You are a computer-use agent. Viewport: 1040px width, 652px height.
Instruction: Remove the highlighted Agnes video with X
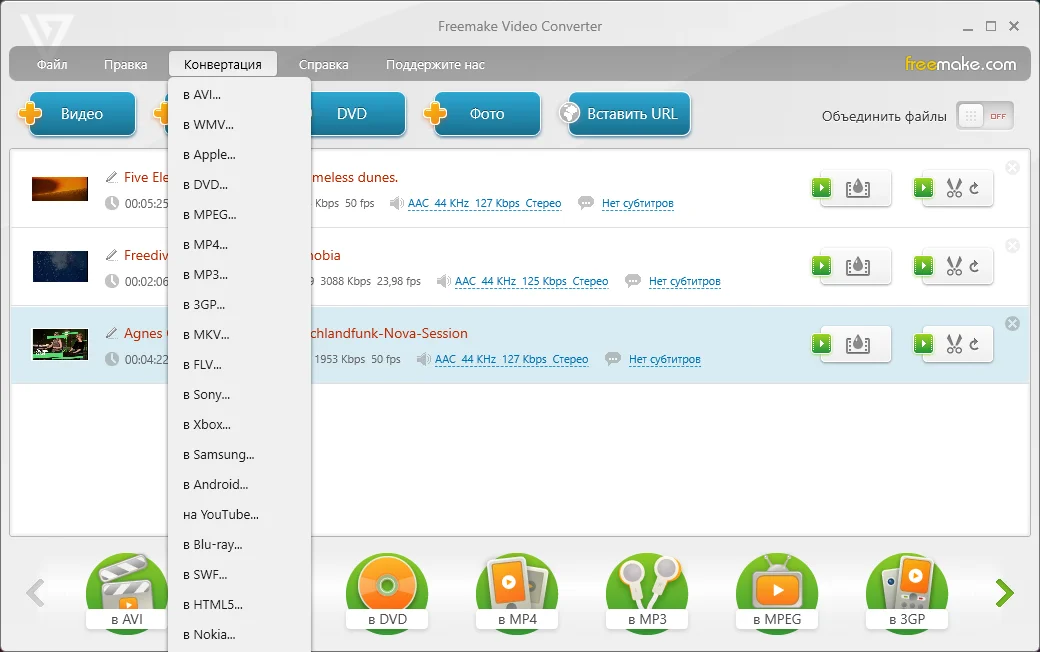tap(1012, 323)
